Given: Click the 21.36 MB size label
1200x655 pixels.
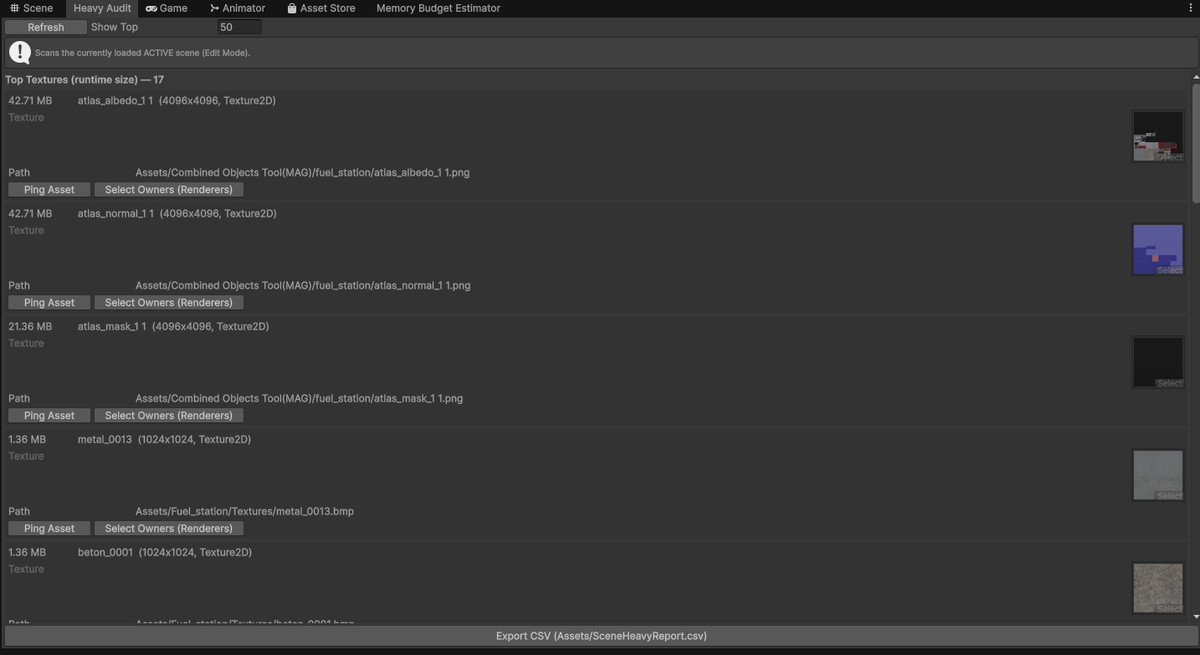Looking at the screenshot, I should coord(30,326).
